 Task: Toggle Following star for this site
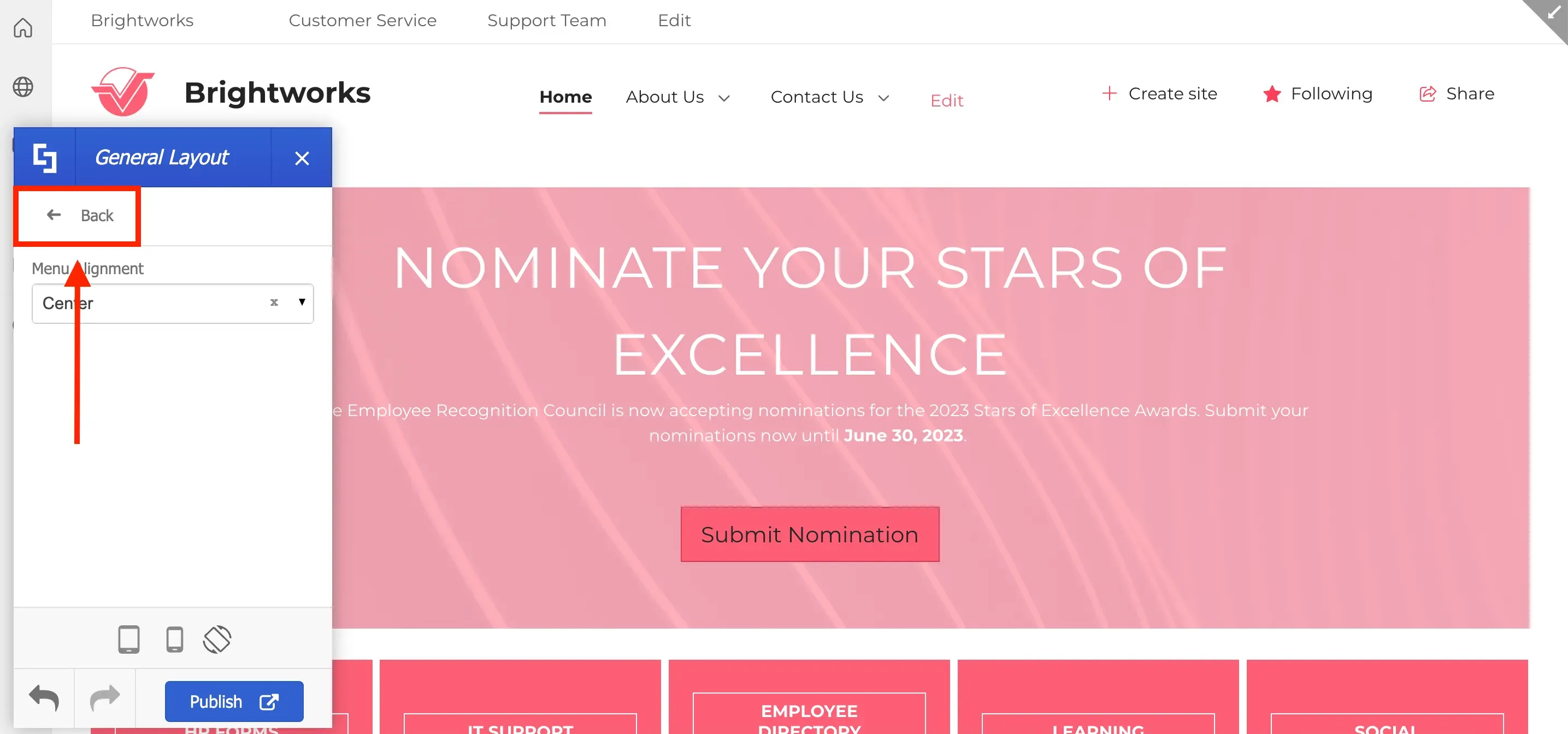[1271, 94]
